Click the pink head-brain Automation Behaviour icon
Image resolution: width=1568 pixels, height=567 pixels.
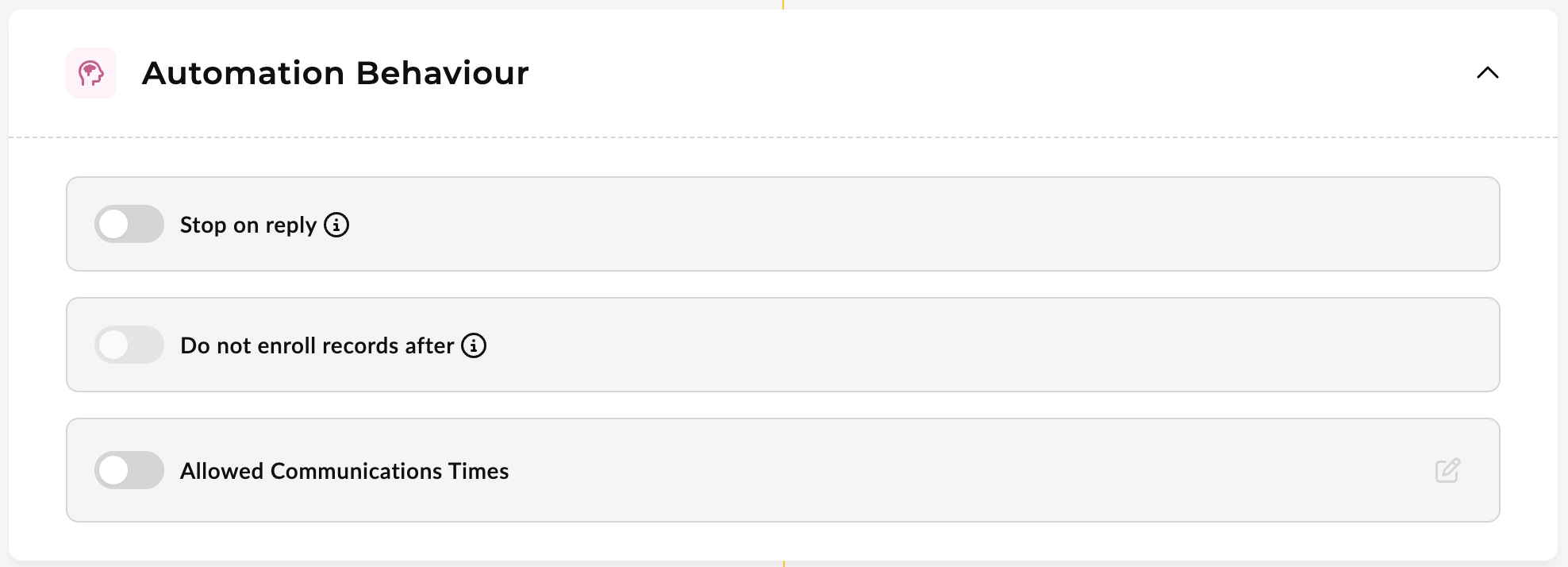tap(91, 73)
